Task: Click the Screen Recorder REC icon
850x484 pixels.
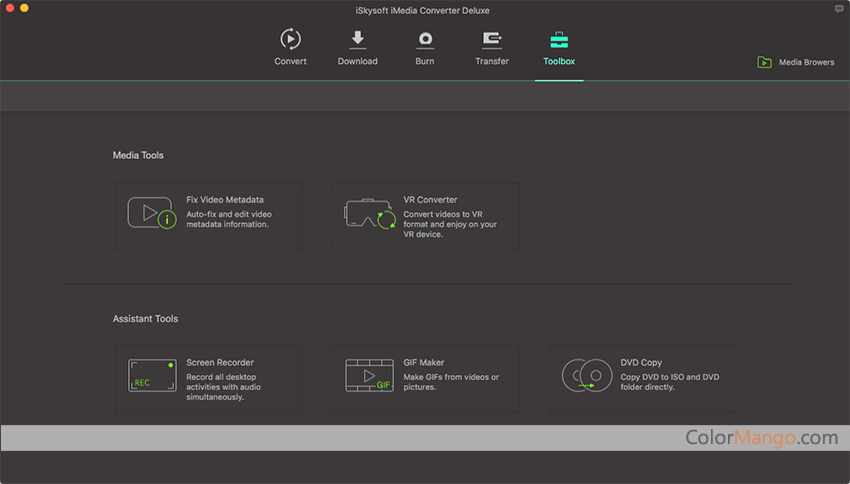Action: [x=152, y=375]
